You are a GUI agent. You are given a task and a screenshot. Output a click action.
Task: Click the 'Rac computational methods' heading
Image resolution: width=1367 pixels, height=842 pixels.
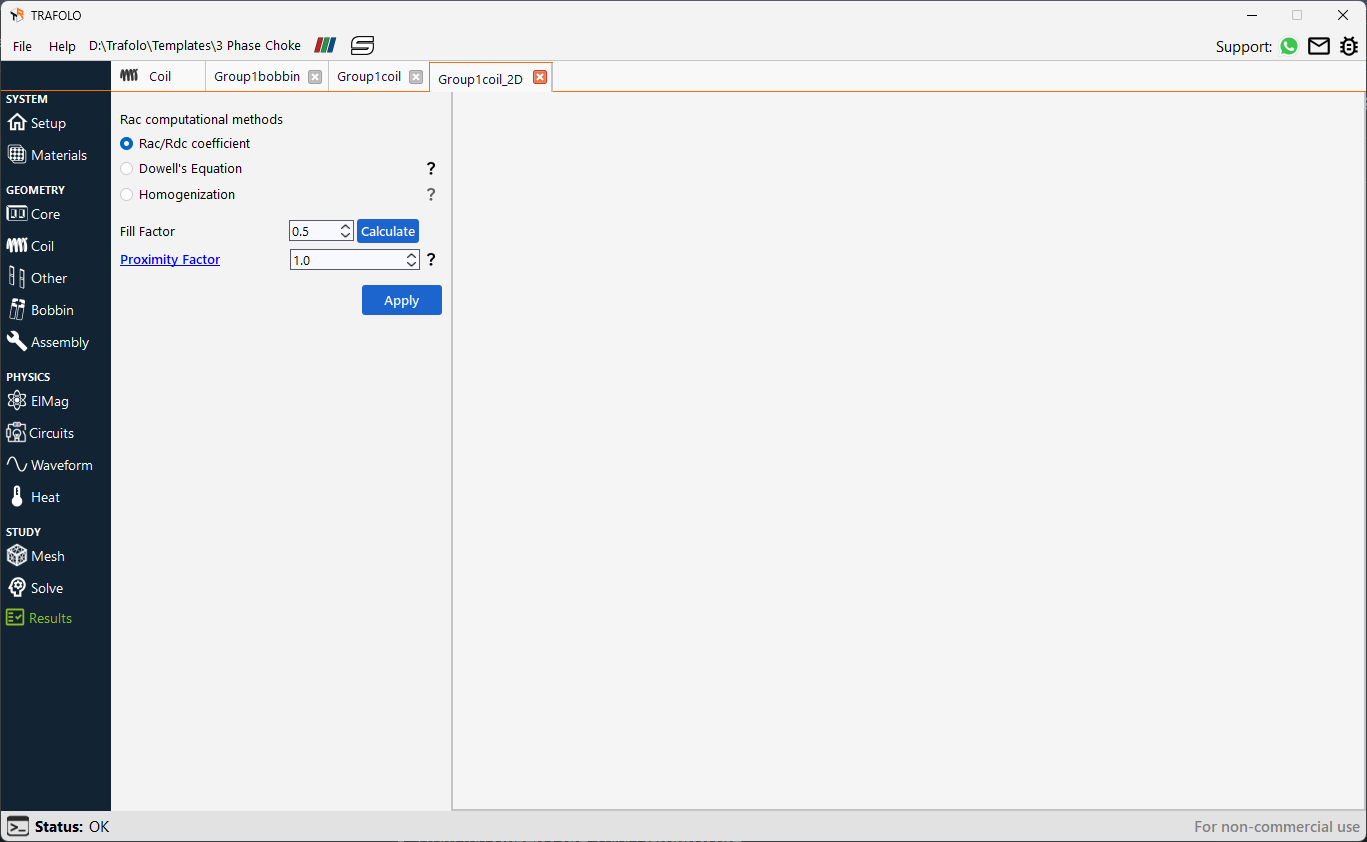[201, 119]
